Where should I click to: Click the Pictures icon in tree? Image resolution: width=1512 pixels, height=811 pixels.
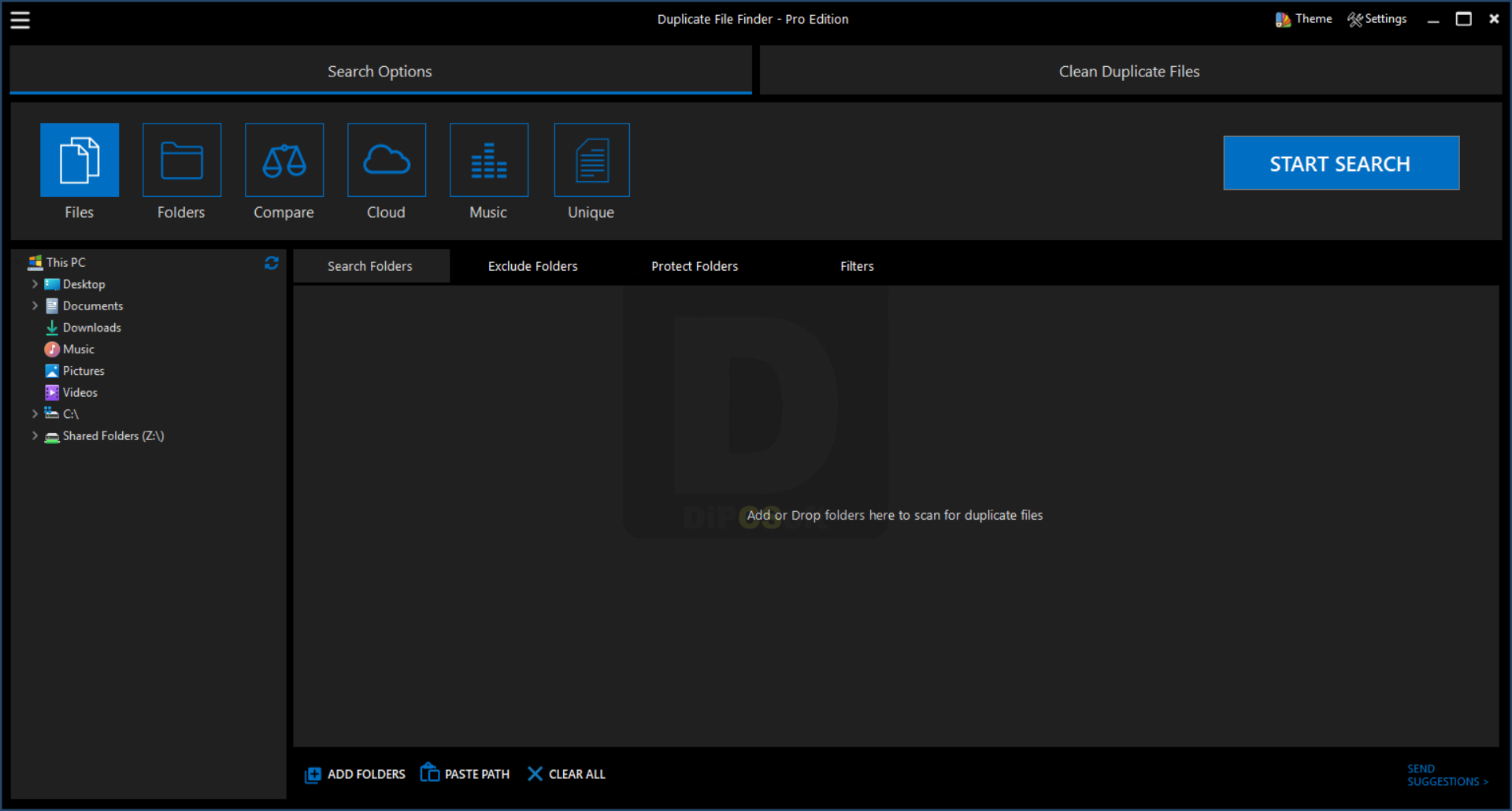52,371
